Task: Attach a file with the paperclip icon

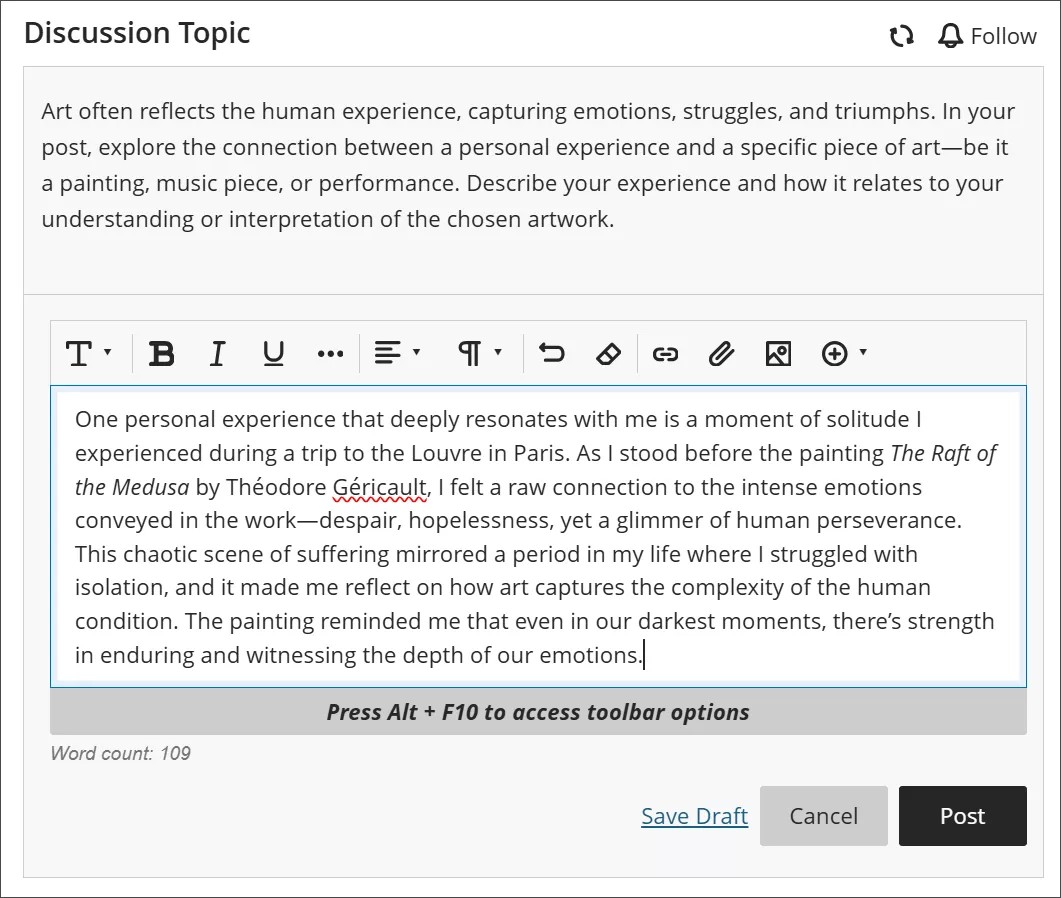Action: click(721, 353)
